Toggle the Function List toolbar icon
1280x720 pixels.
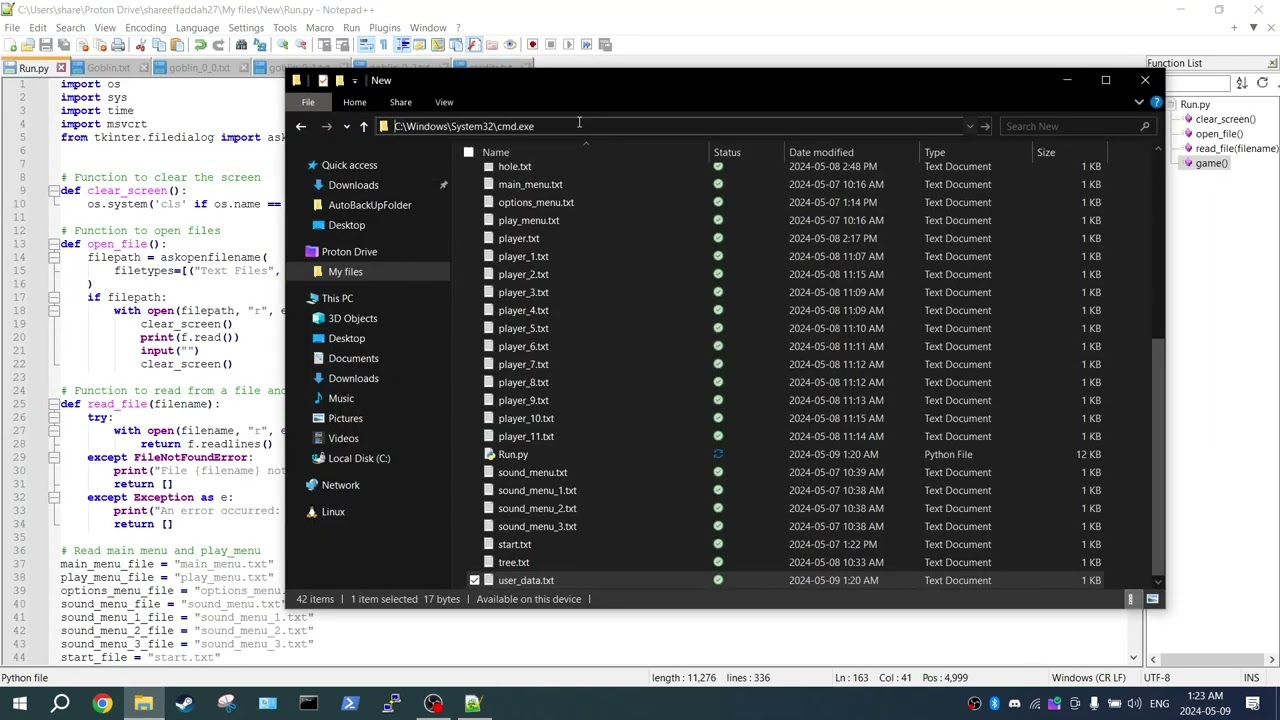click(474, 44)
